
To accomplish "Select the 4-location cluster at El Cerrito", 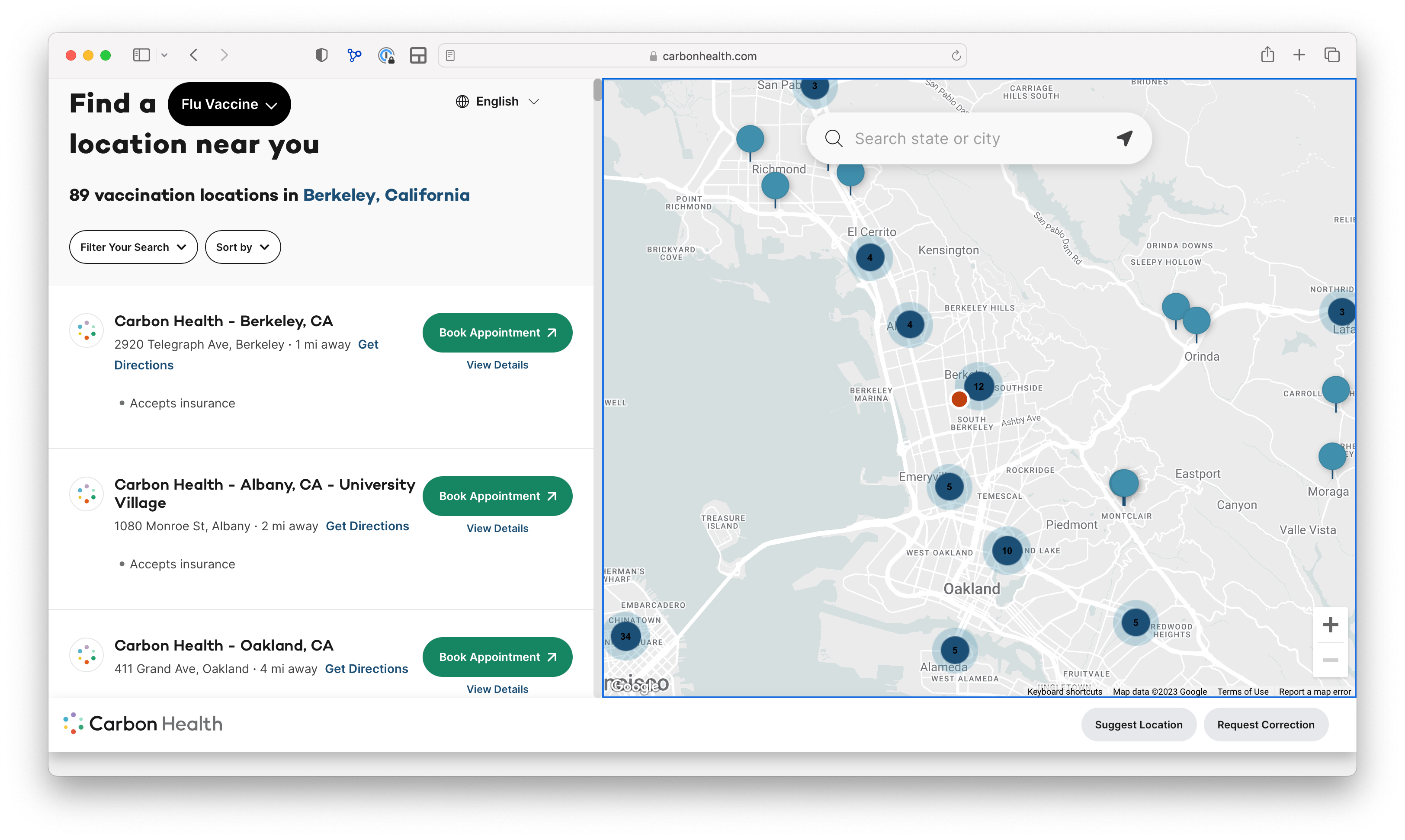I will click(869, 257).
